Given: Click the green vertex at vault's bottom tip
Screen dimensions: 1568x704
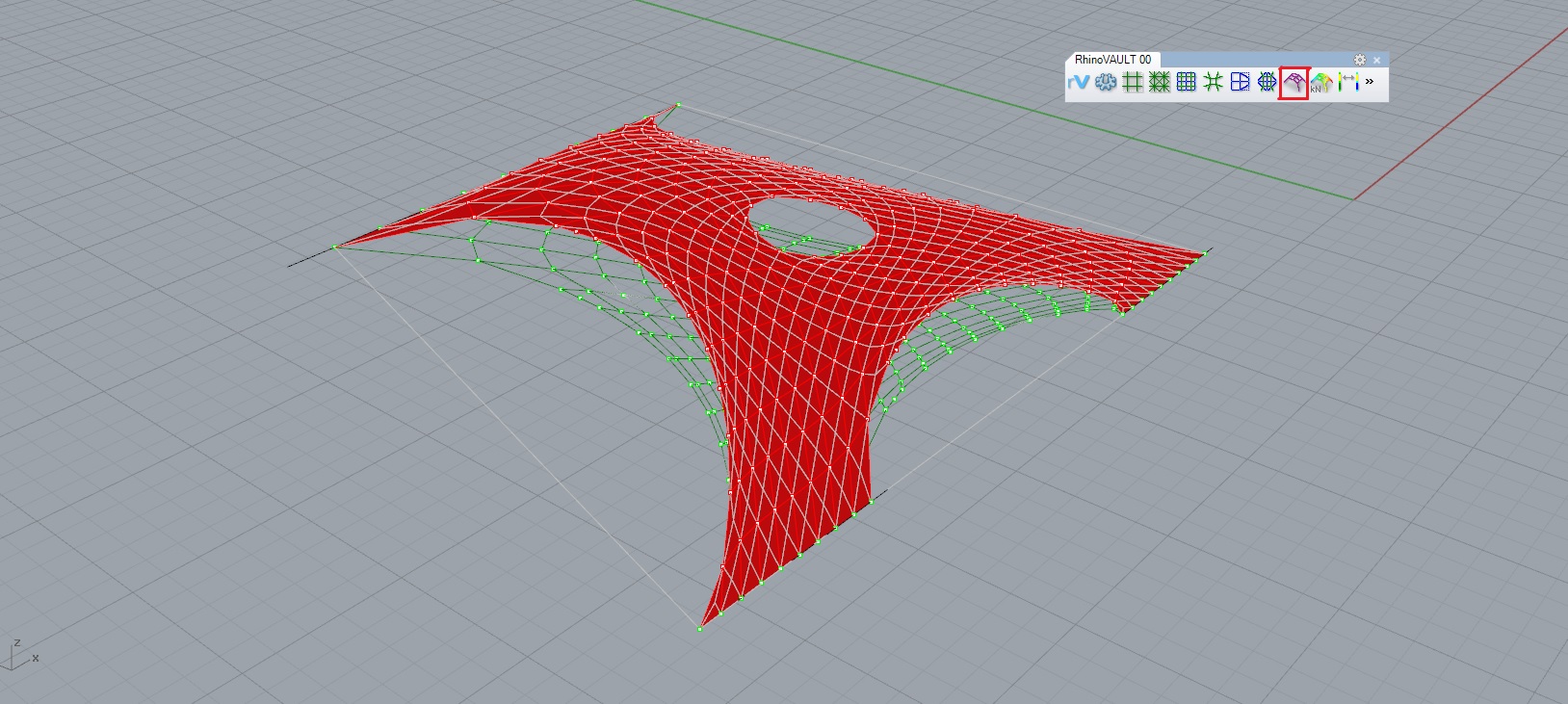Looking at the screenshot, I should [700, 629].
